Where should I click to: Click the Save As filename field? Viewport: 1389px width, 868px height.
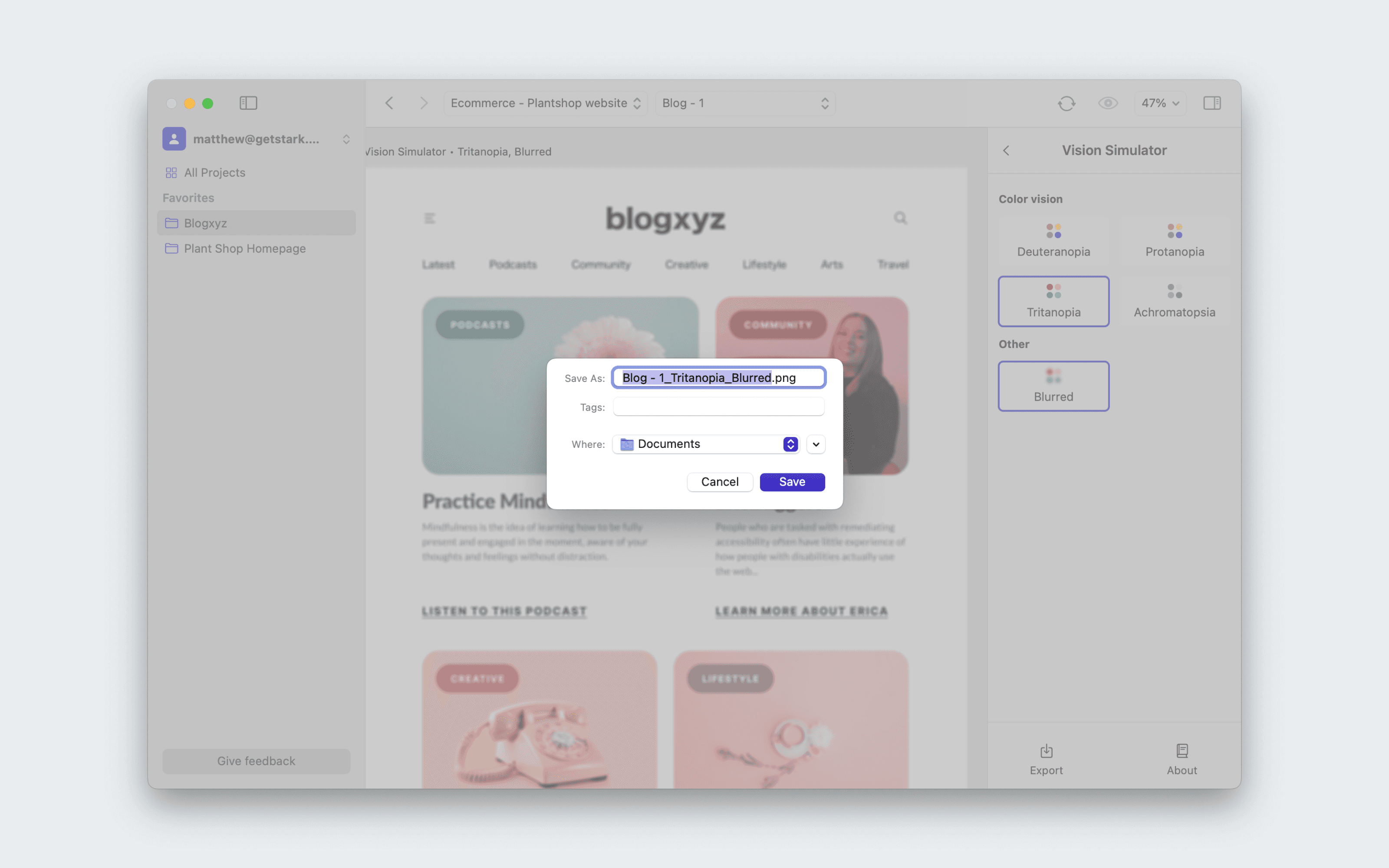tap(719, 378)
